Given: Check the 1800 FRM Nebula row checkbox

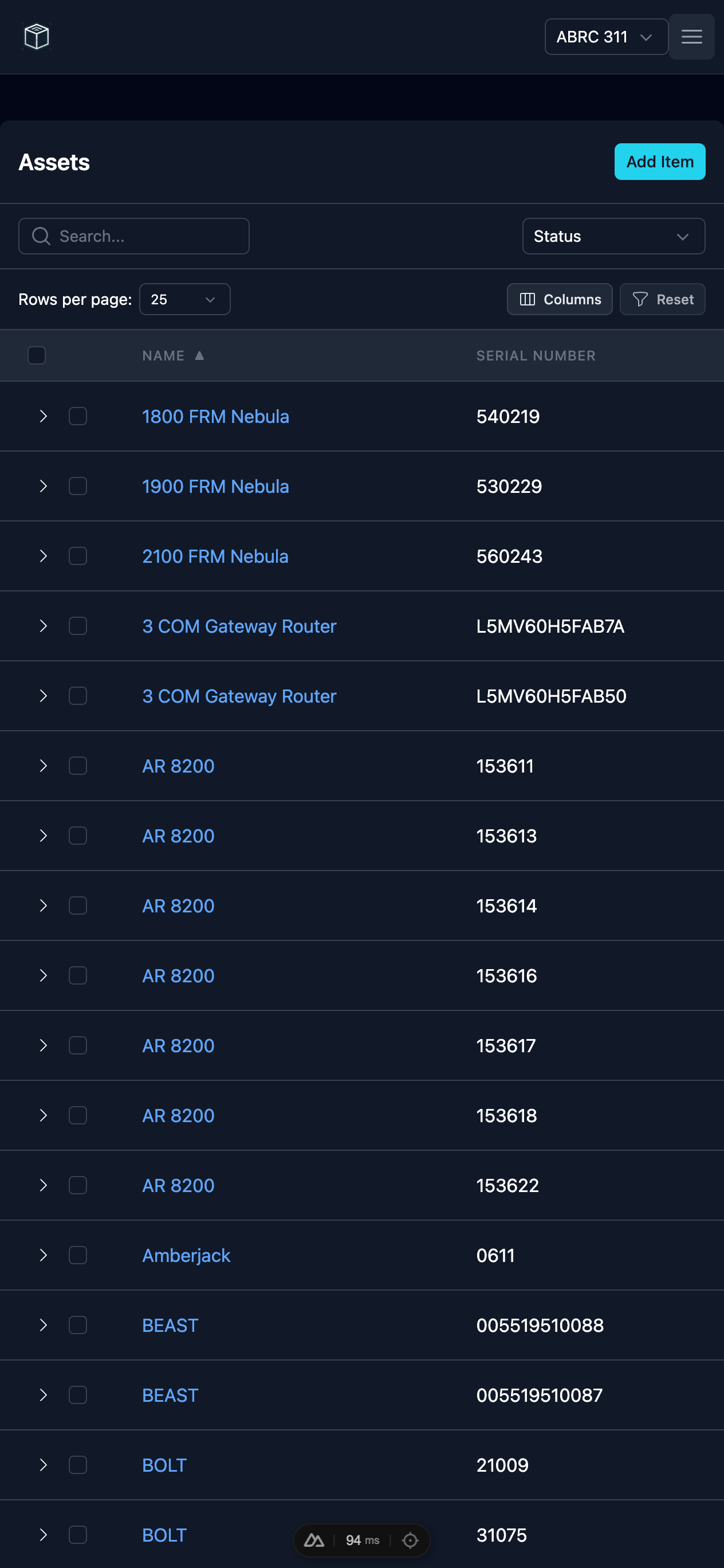Looking at the screenshot, I should [x=78, y=416].
